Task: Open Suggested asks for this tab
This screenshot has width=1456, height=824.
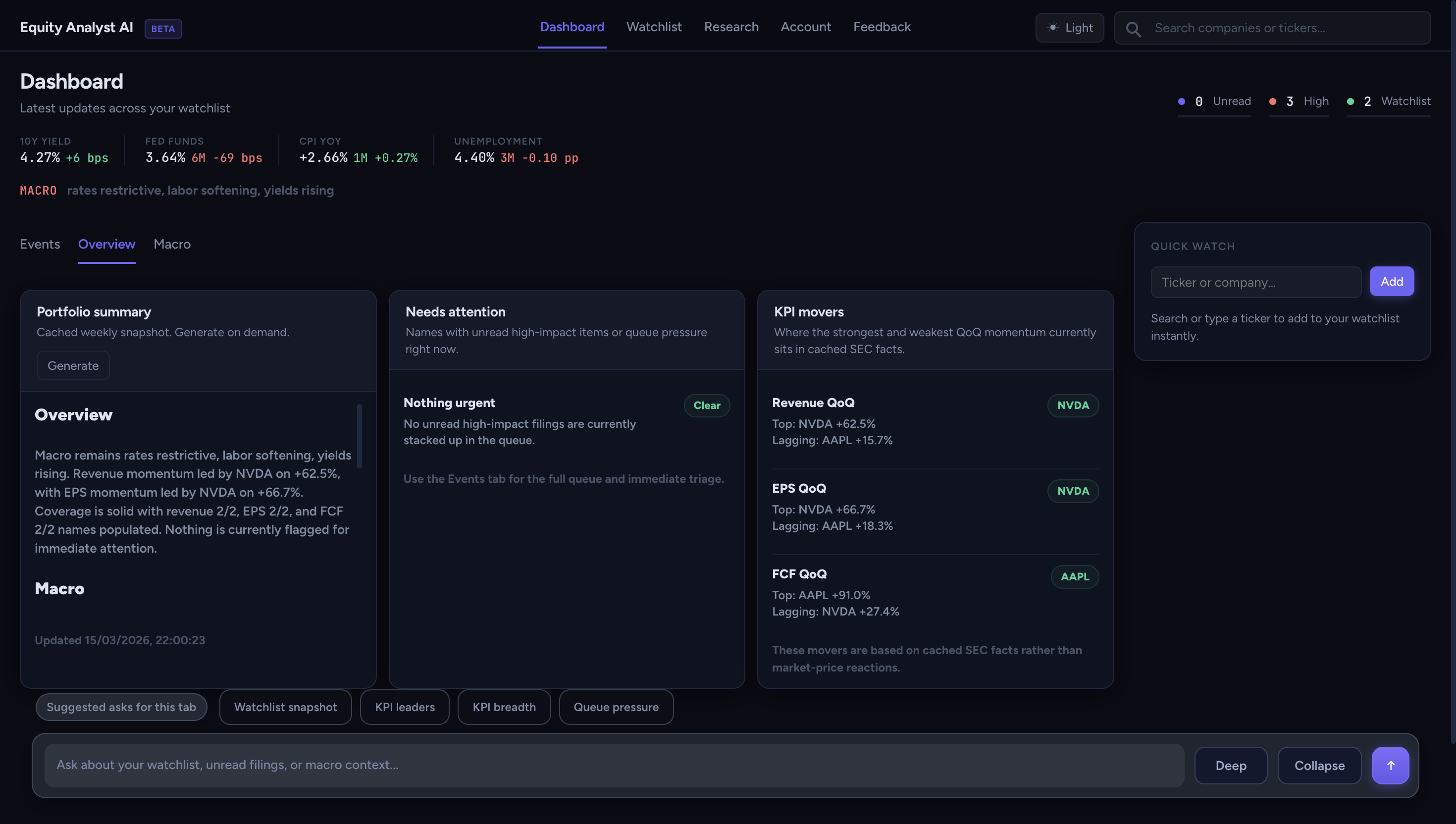Action: pos(121,707)
